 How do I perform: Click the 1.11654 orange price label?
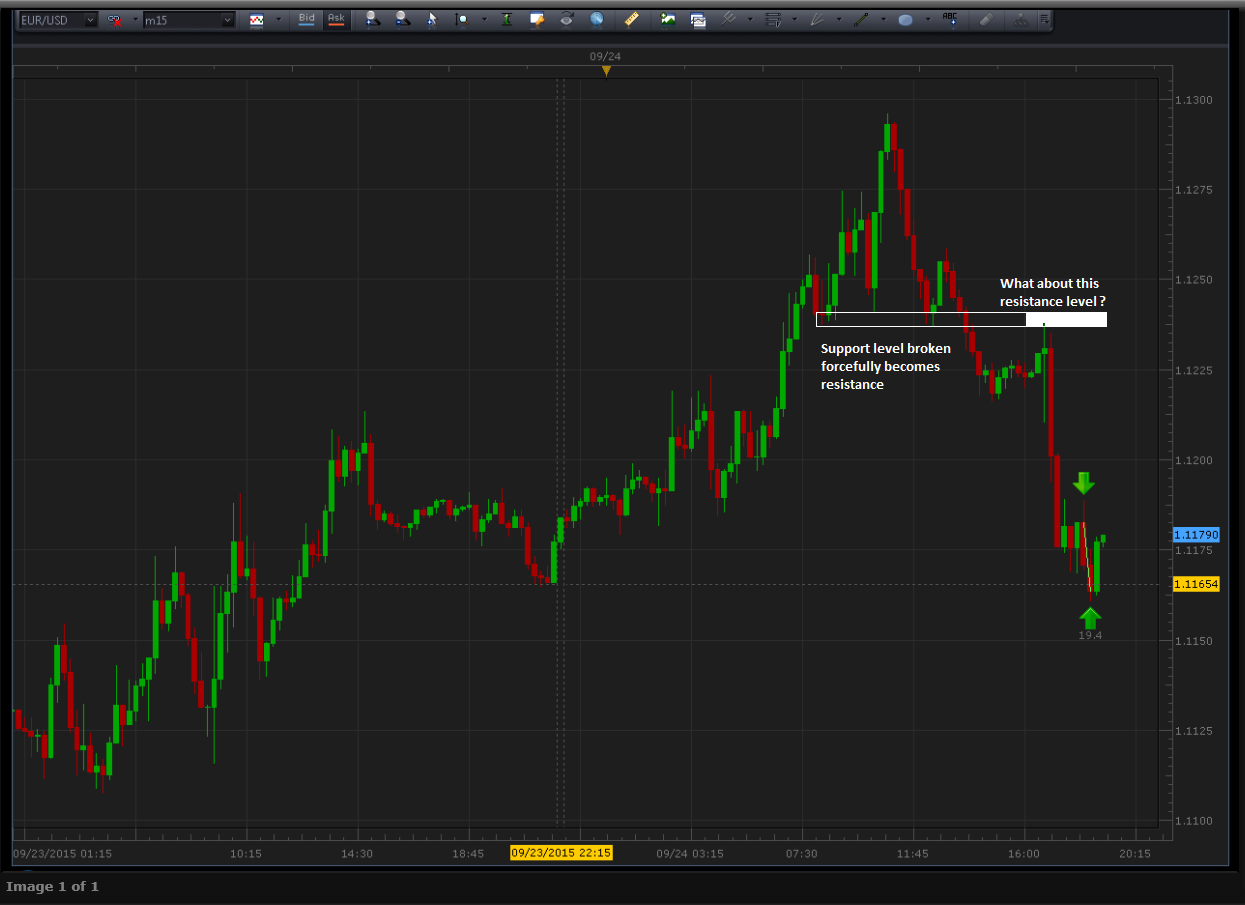[x=1196, y=584]
